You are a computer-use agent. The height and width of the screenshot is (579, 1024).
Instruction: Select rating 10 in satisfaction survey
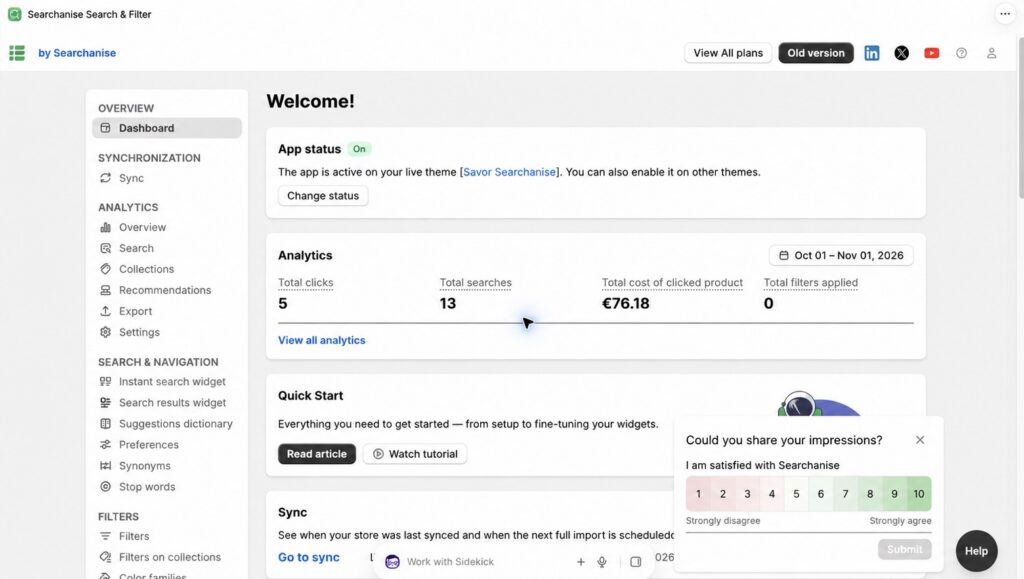pos(919,494)
